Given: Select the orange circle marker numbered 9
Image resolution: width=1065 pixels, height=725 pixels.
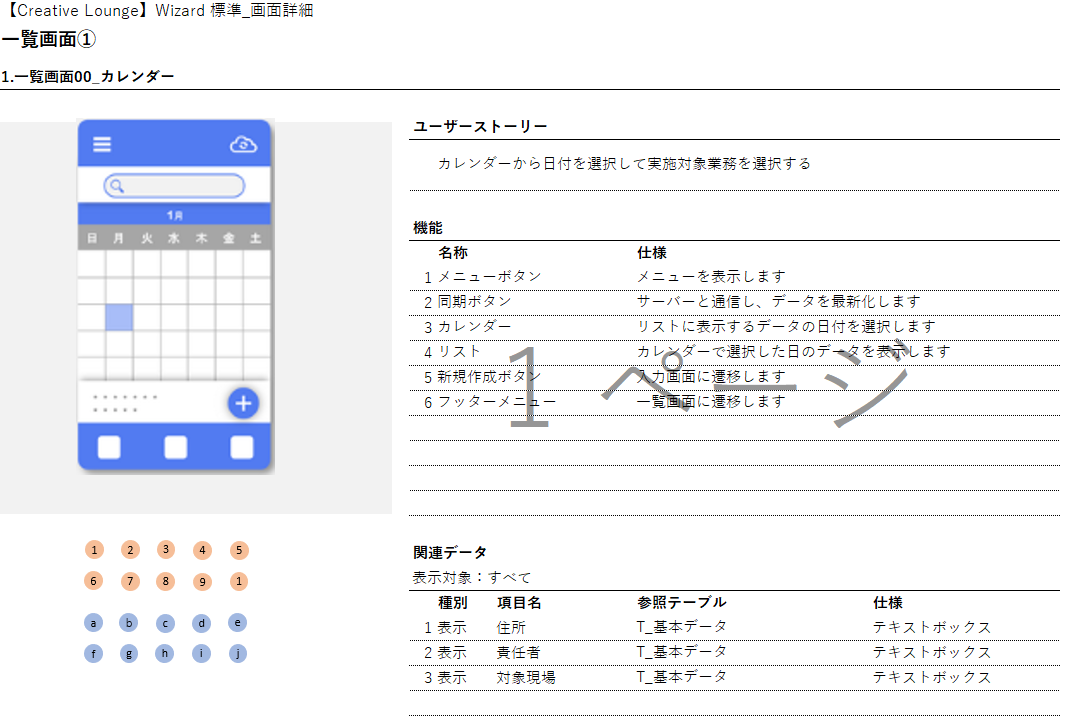Looking at the screenshot, I should 202,581.
